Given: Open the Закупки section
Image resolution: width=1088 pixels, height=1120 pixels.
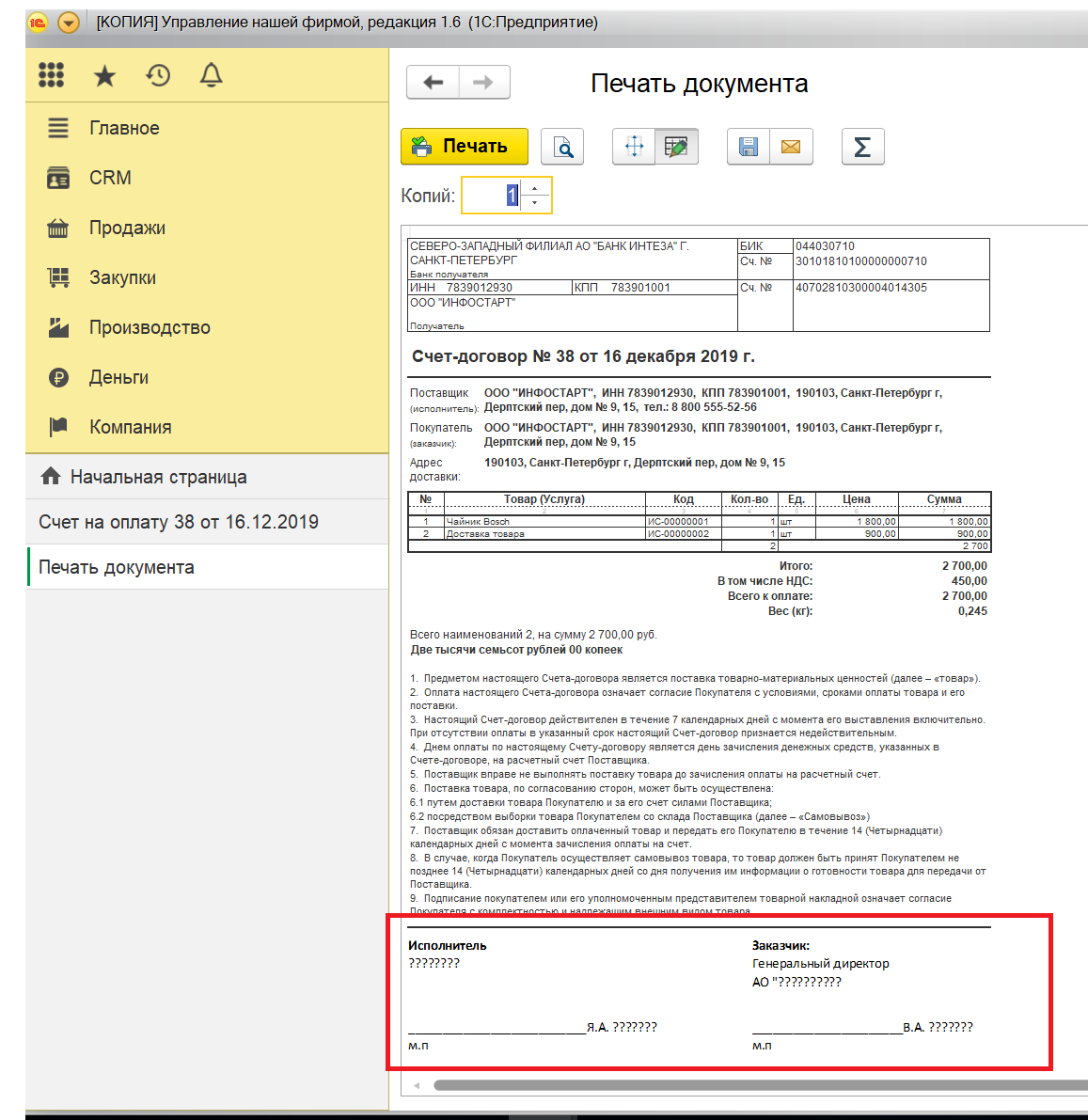Looking at the screenshot, I should point(207,277).
